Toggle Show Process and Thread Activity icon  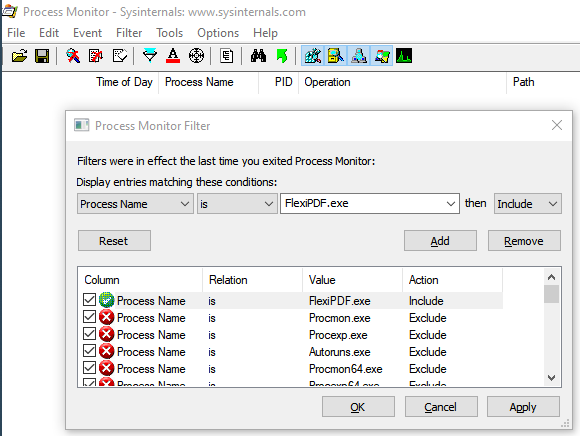click(381, 56)
